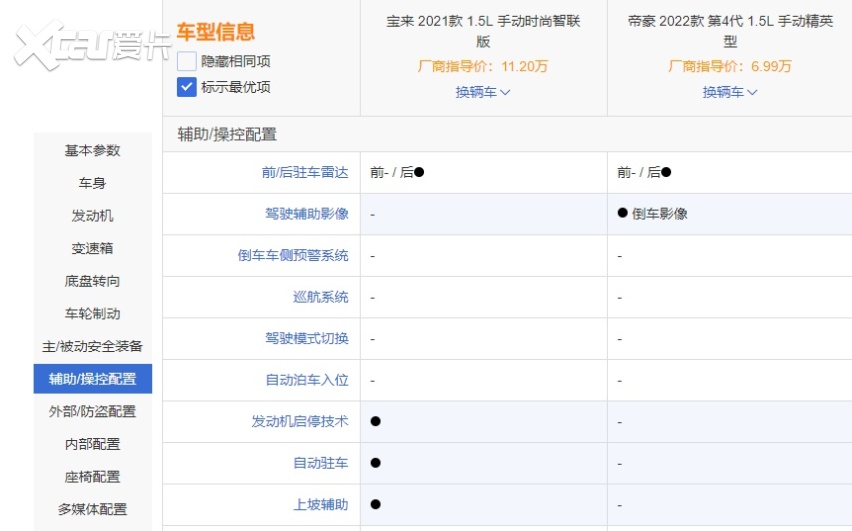The image size is (852, 531).
Task: Open the 驾驶辅助影像 parameter link
Action: coord(307,214)
